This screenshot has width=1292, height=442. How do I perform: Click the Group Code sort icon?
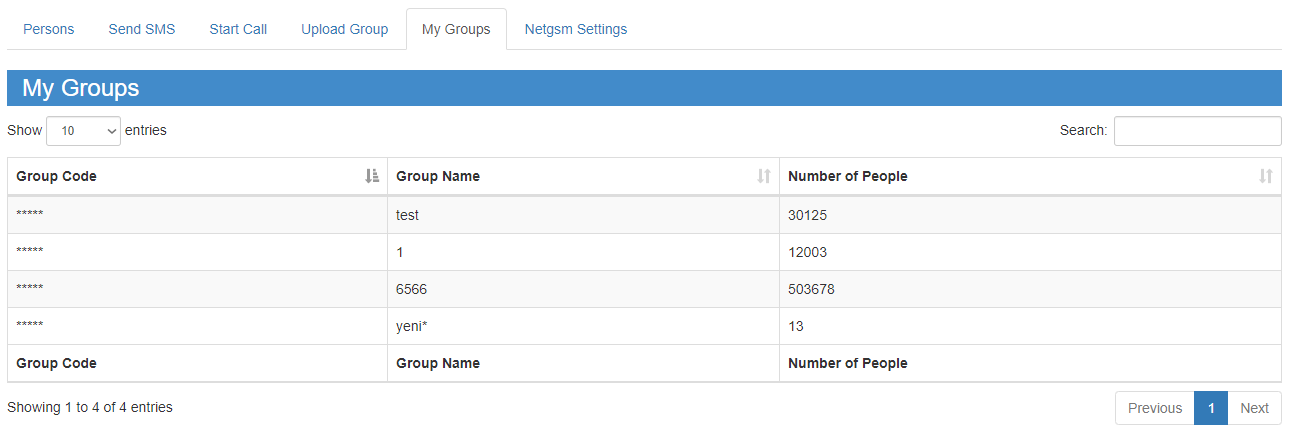372,176
